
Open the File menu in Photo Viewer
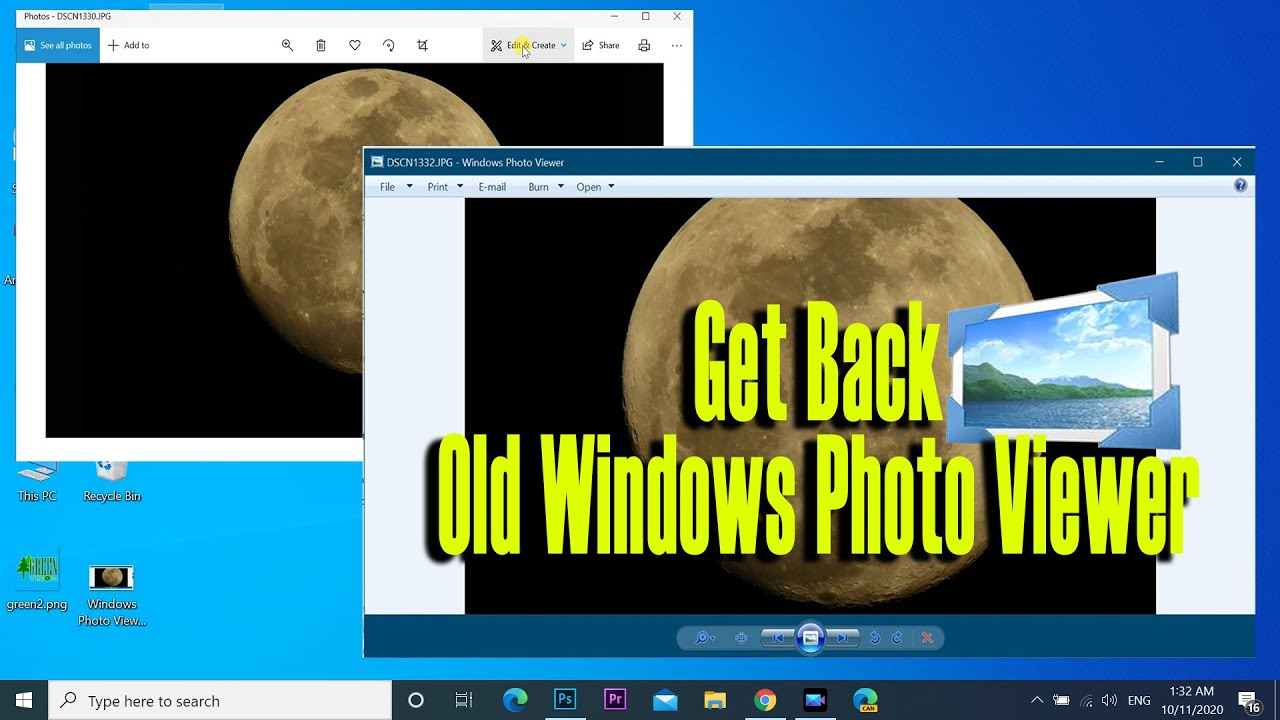click(x=394, y=187)
